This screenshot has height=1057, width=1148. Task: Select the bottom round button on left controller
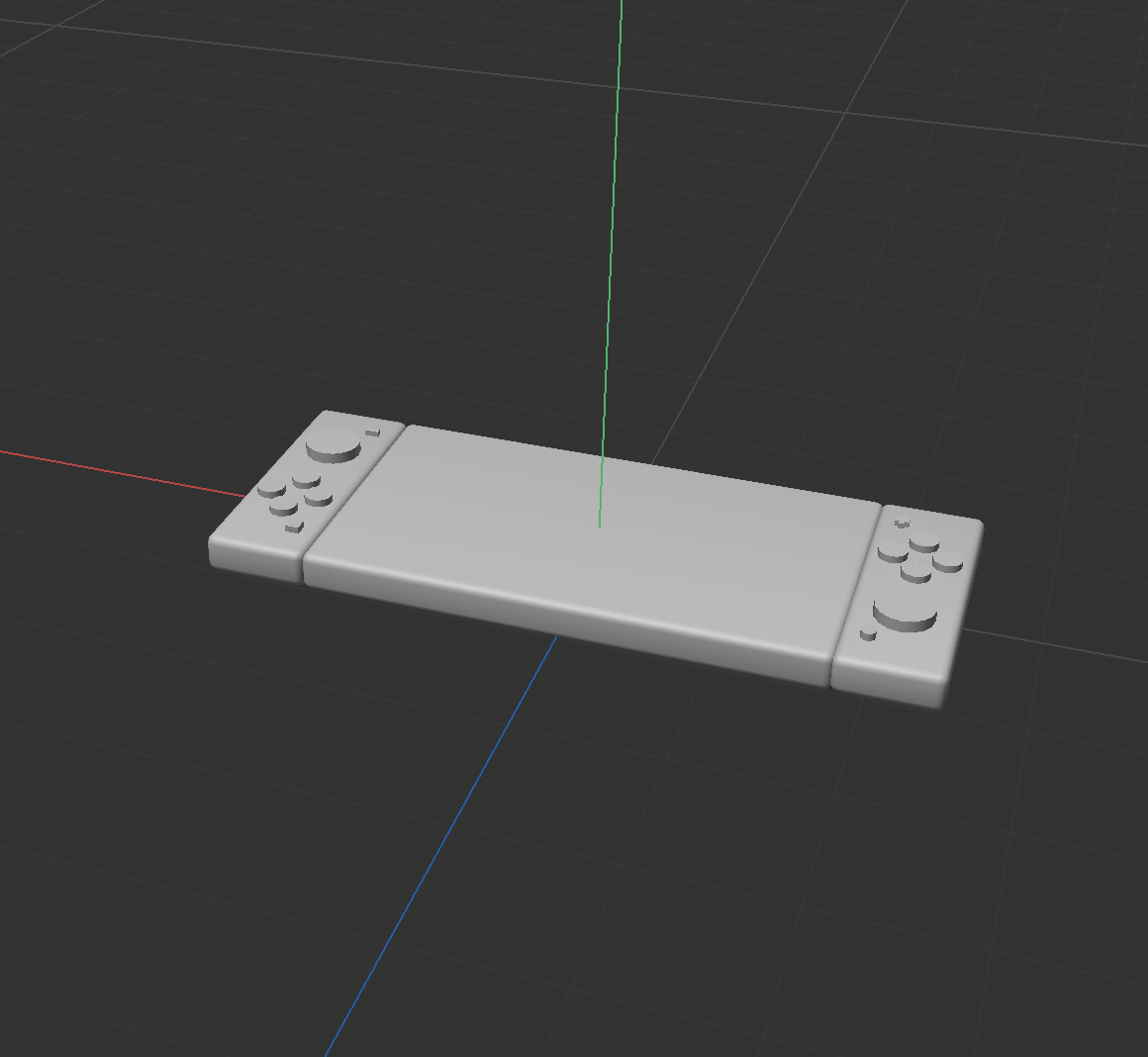click(x=283, y=508)
